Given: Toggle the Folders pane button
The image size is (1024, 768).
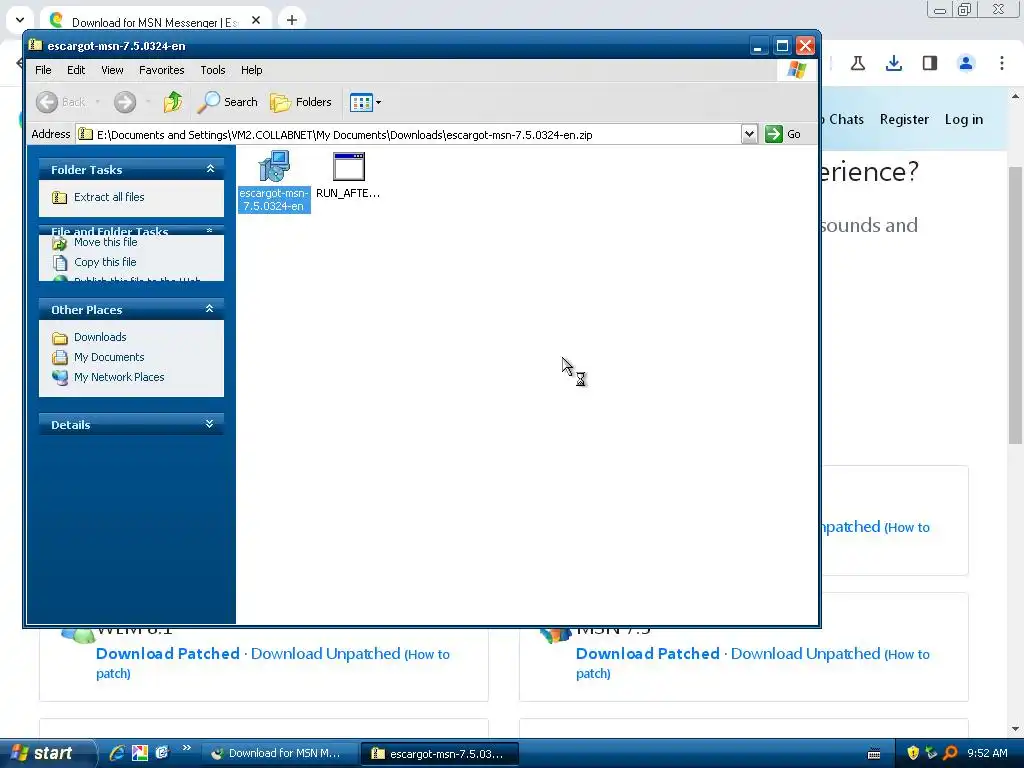Looking at the screenshot, I should tap(301, 102).
